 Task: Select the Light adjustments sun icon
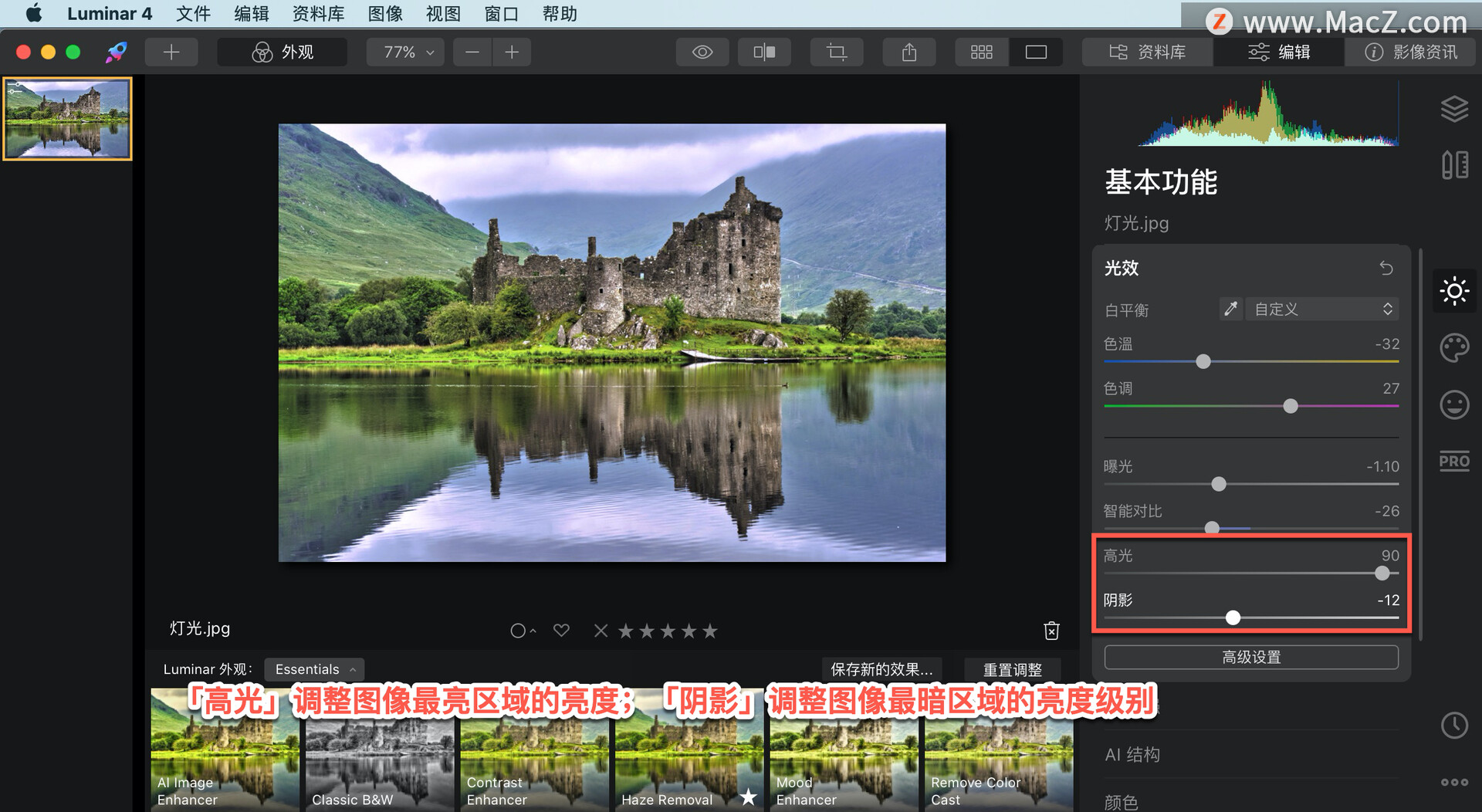[1454, 291]
